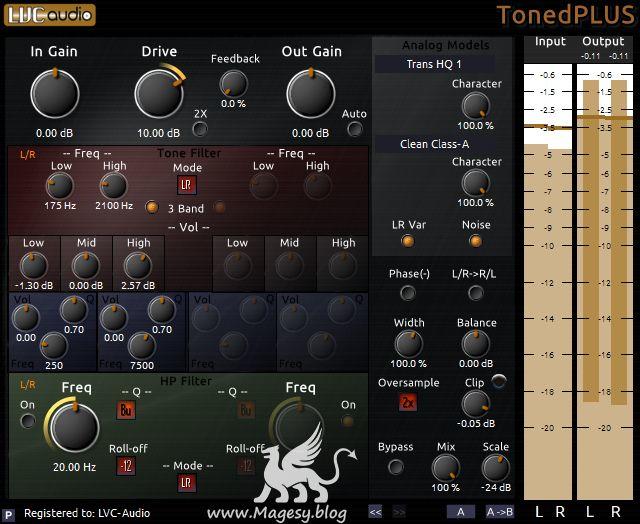The height and width of the screenshot is (524, 640).
Task: Click the Drive value 10.00 dB
Action: tap(158, 133)
